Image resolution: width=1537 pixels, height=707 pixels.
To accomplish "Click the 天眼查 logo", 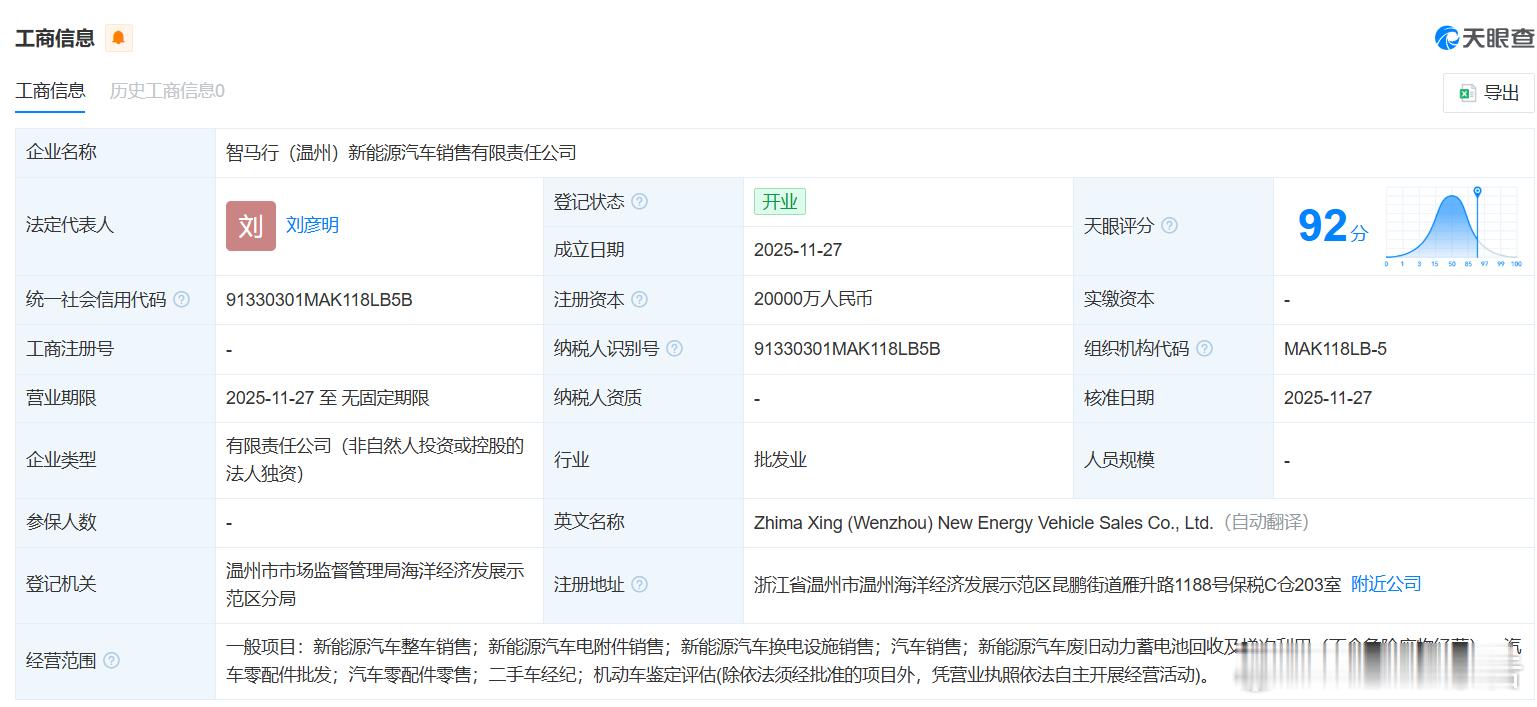I will coord(1484,37).
